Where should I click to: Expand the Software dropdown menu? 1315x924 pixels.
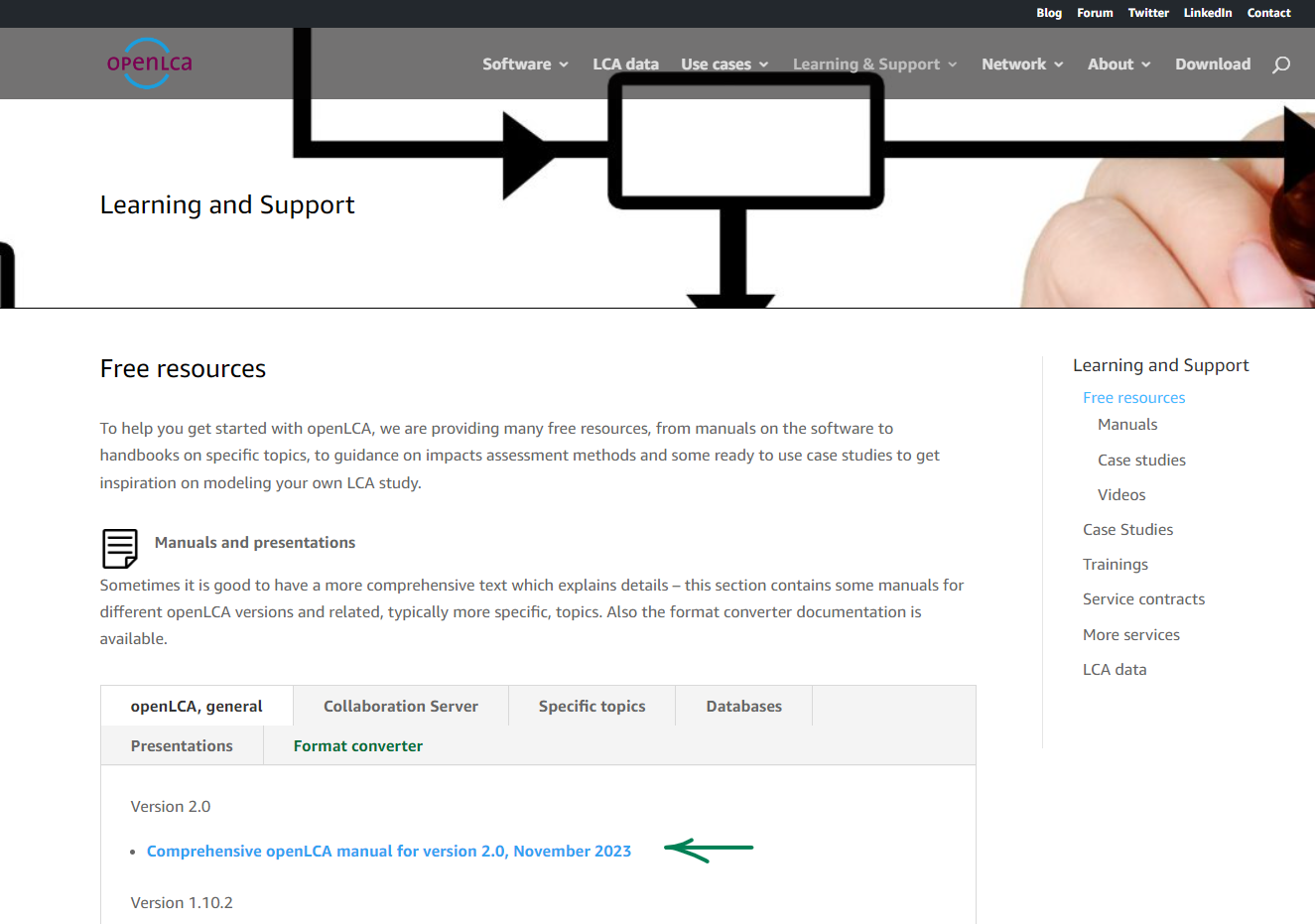tap(525, 64)
